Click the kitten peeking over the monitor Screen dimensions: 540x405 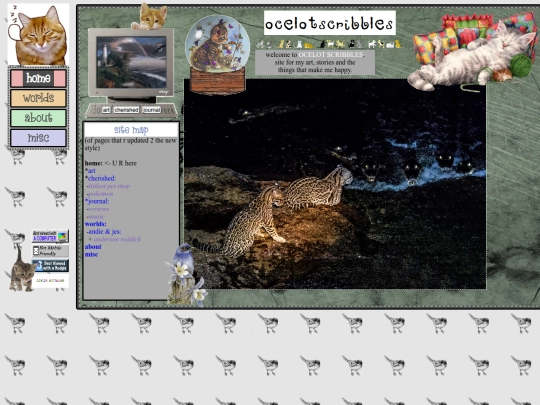pyautogui.click(x=149, y=17)
